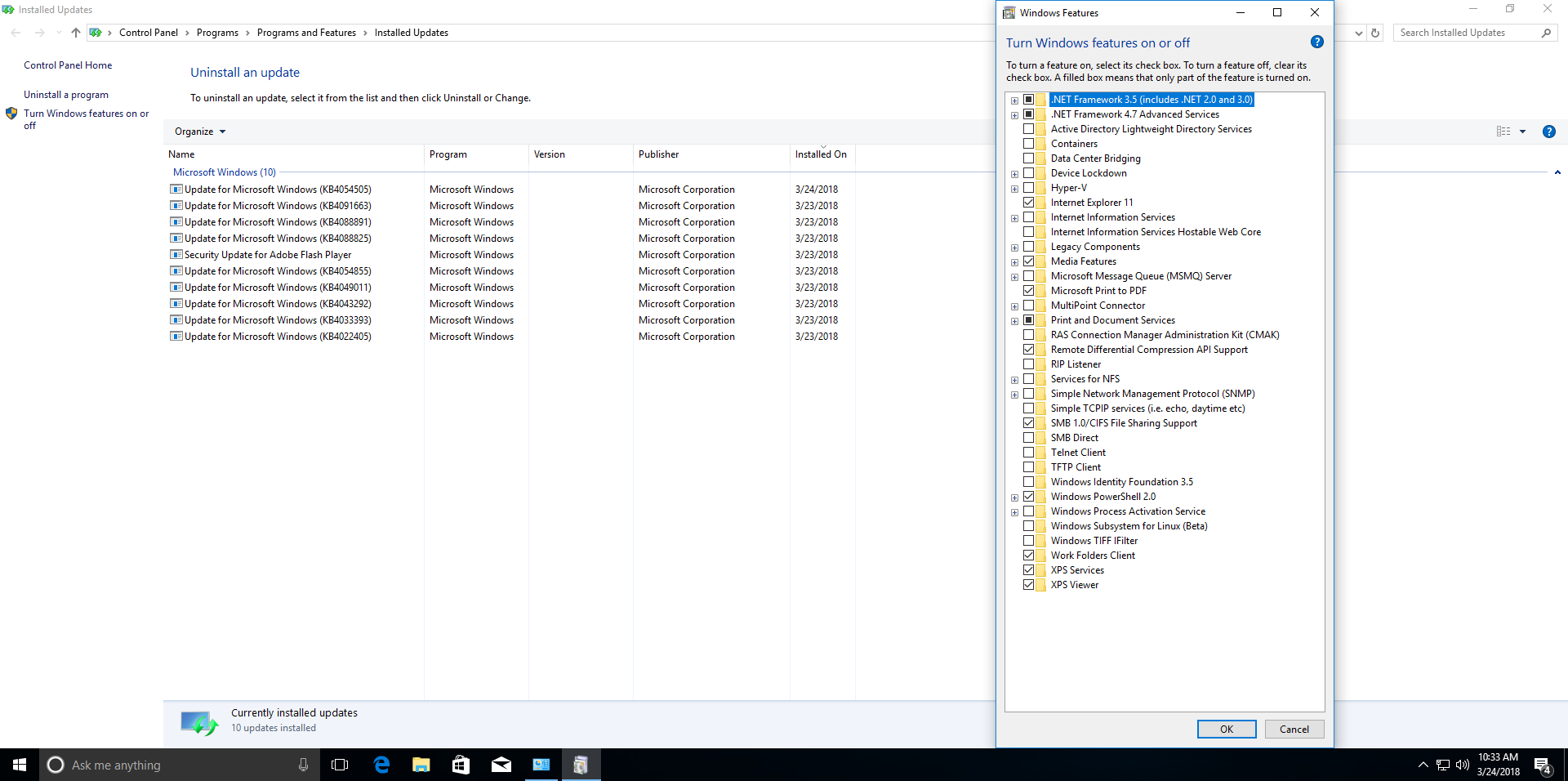
Task: Click the back arrow navigation button
Action: click(16, 33)
